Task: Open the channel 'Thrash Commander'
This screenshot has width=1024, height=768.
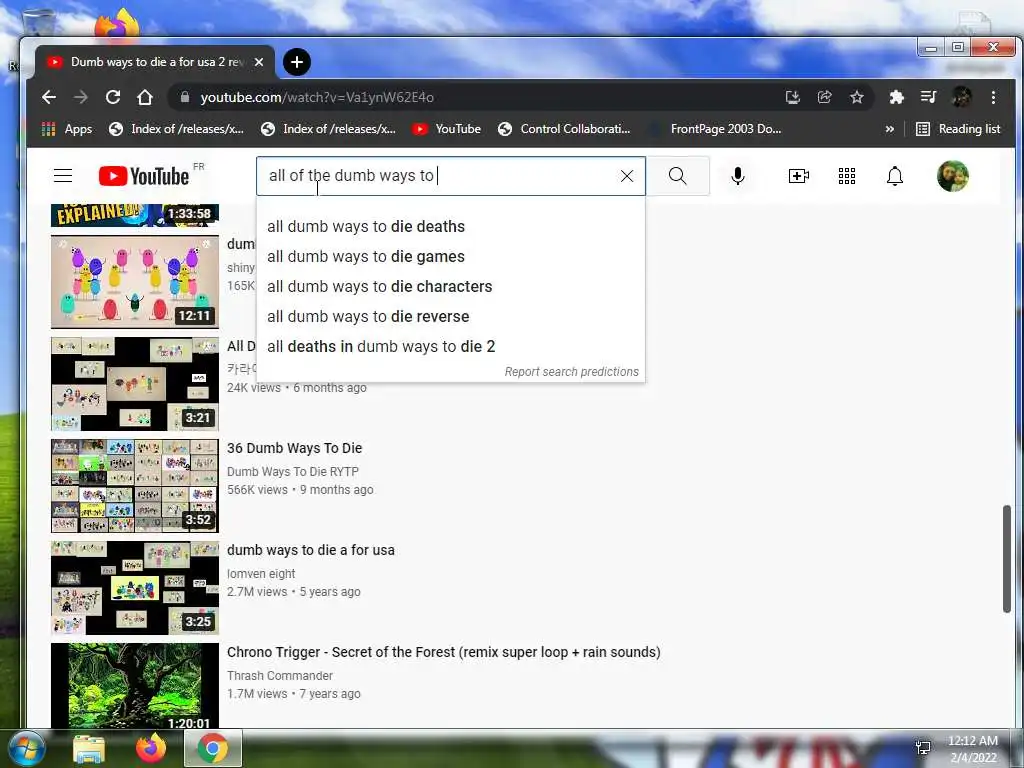Action: (280, 675)
